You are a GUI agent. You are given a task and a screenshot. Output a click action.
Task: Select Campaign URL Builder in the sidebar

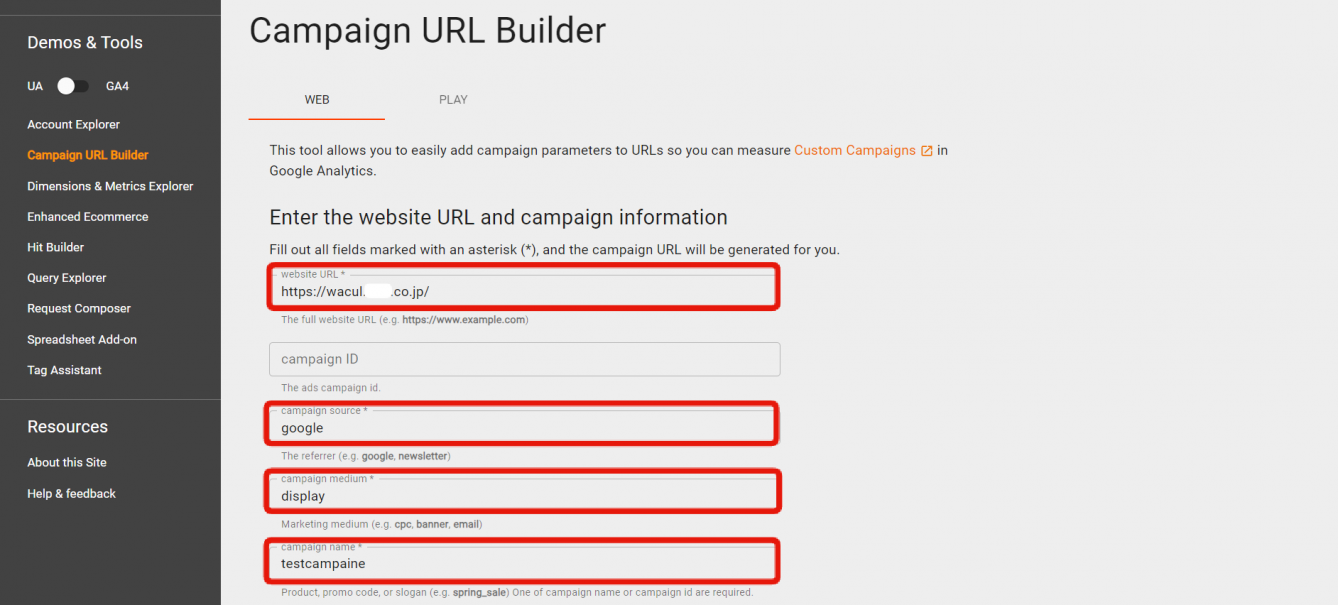pos(88,155)
